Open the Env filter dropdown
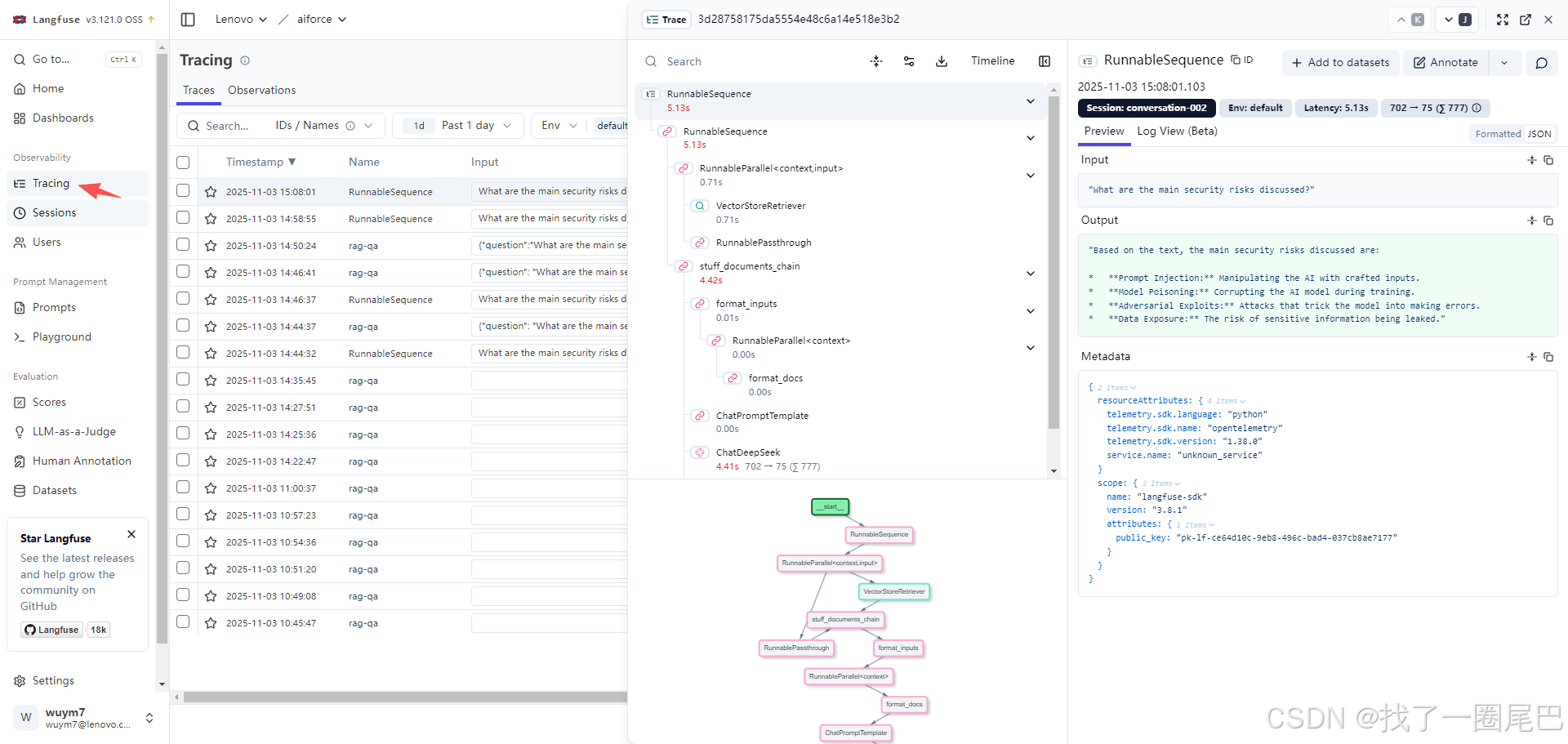The image size is (1568, 744). pos(559,126)
